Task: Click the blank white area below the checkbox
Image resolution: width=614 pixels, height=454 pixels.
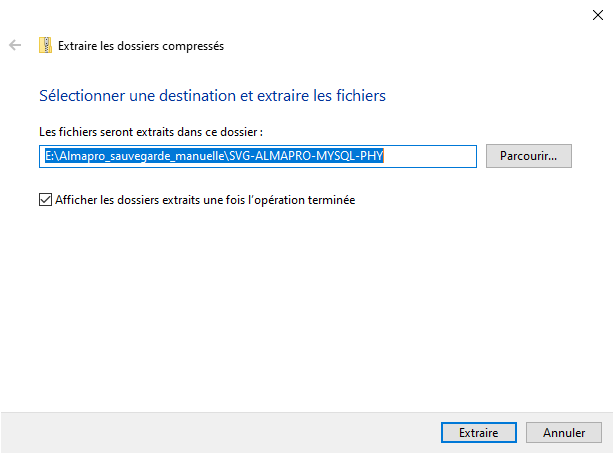Action: [x=305, y=306]
